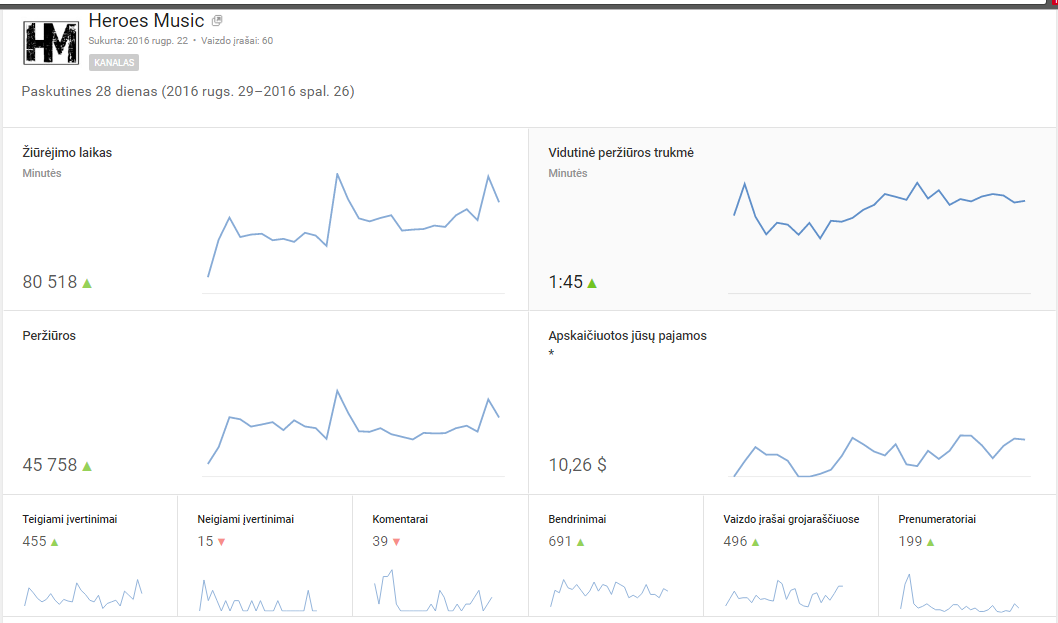Click the 1:45 average duration value
The width and height of the screenshot is (1058, 623).
point(565,282)
